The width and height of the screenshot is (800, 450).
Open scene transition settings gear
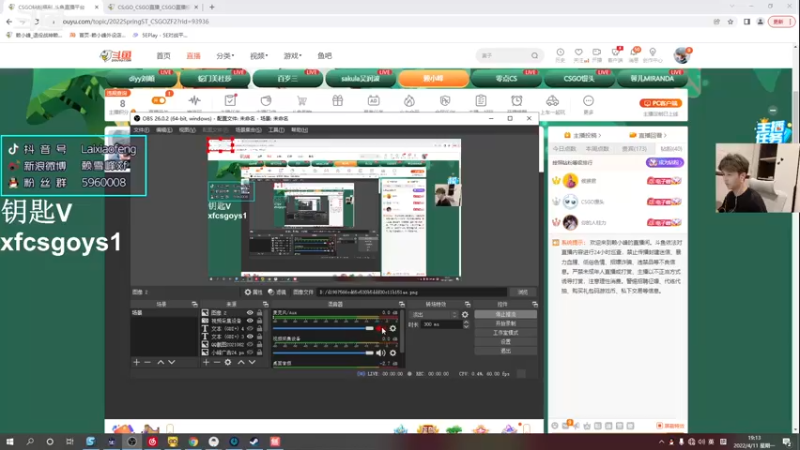(x=465, y=315)
